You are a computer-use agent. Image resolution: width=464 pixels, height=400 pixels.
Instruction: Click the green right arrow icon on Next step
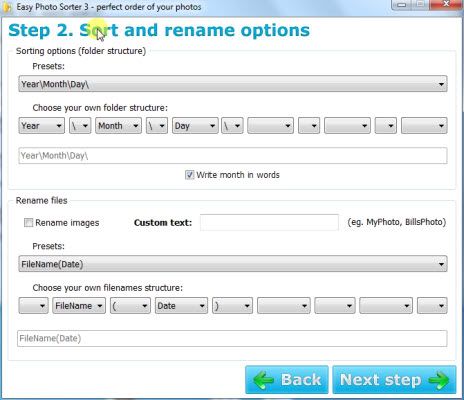[439, 380]
